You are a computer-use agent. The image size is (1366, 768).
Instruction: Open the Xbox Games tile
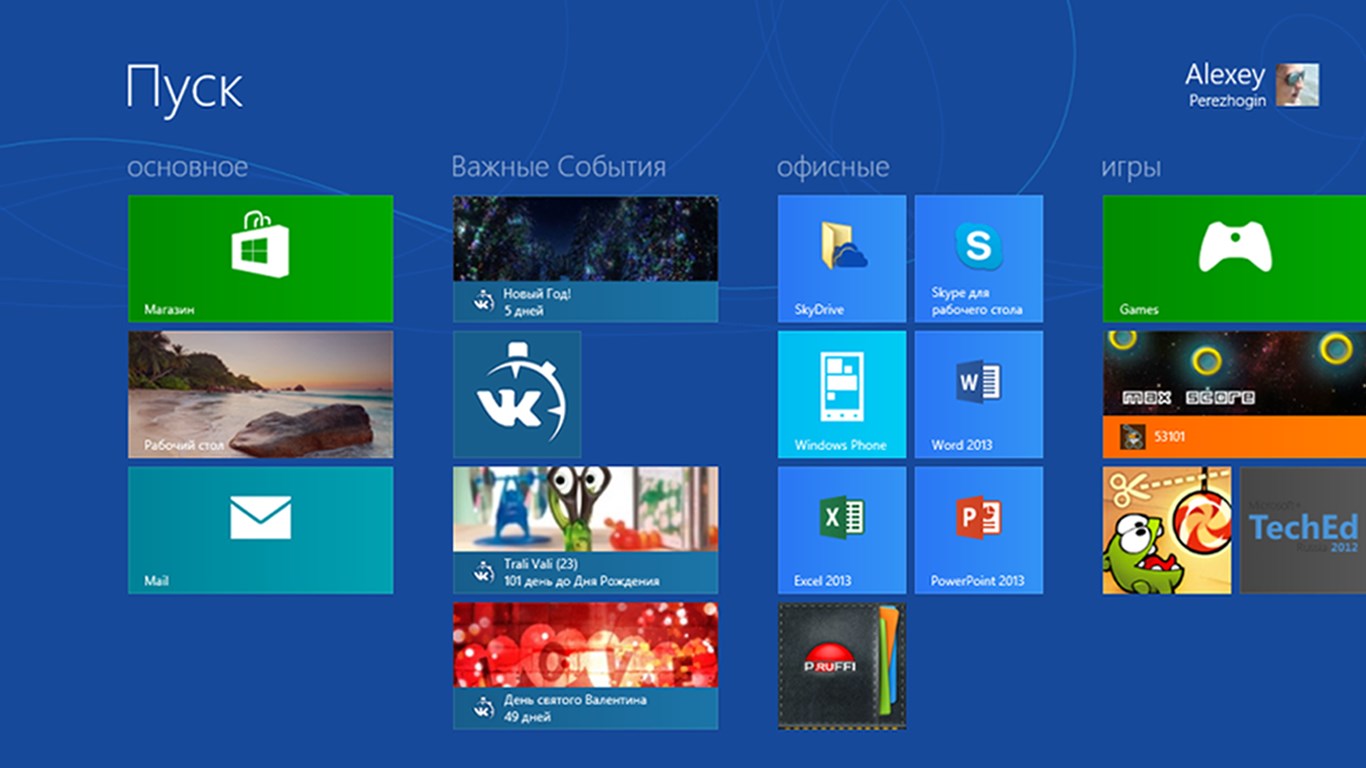point(1234,258)
